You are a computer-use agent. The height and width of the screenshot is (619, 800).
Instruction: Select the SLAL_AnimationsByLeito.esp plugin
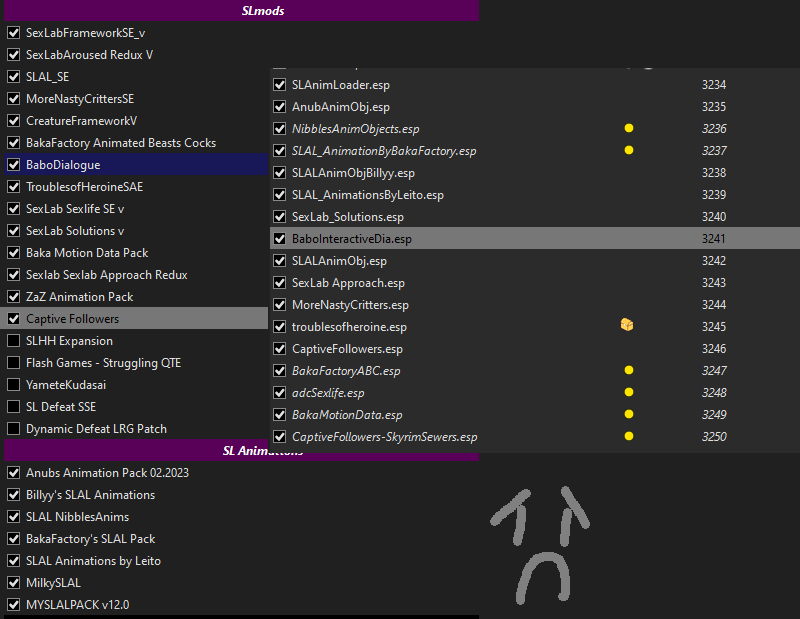click(x=368, y=194)
